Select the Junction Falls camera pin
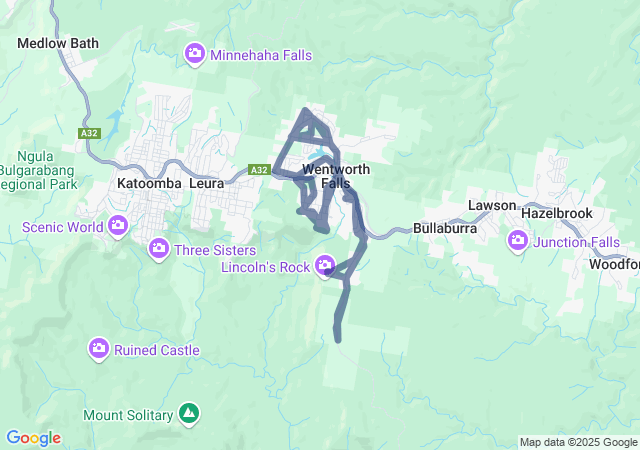 point(518,241)
